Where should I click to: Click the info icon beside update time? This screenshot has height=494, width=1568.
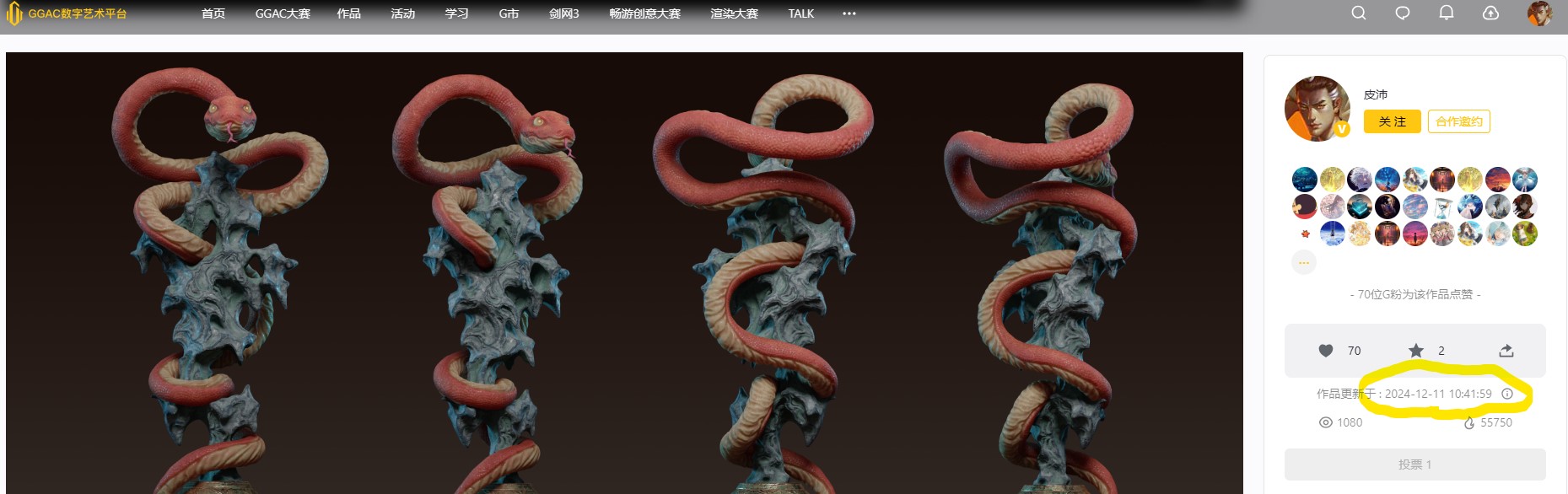point(1507,394)
